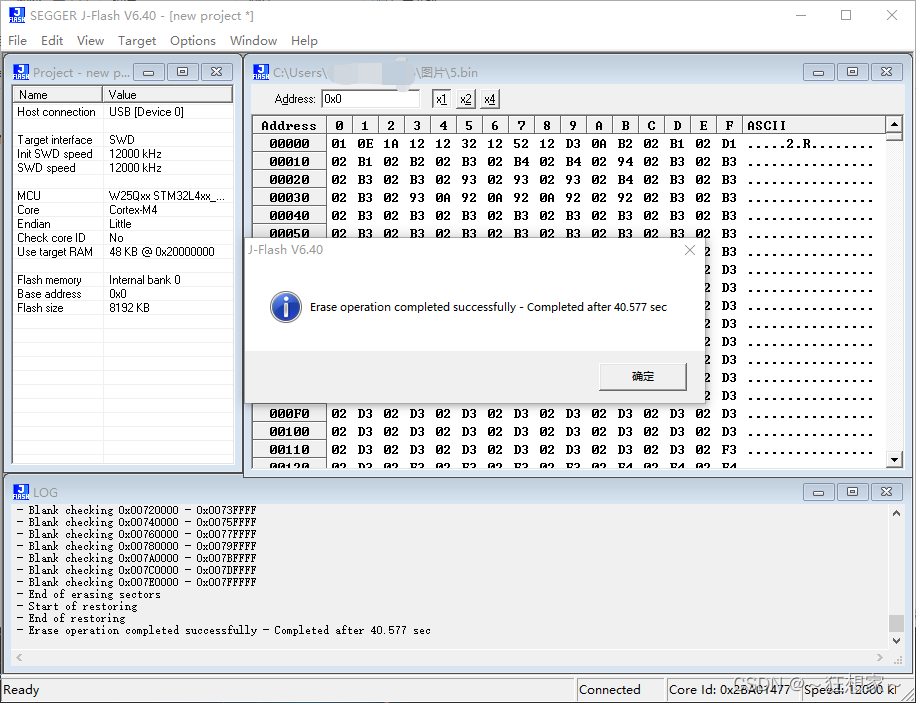
Task: Click the blue information icon in dialog
Action: tap(286, 307)
